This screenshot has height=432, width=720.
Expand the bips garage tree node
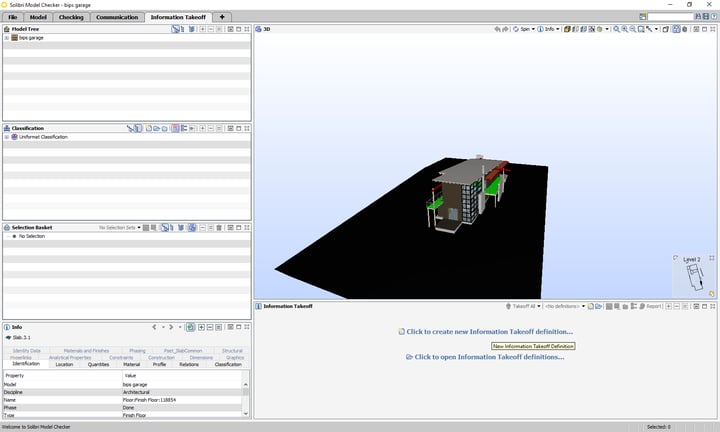pyautogui.click(x=7, y=38)
